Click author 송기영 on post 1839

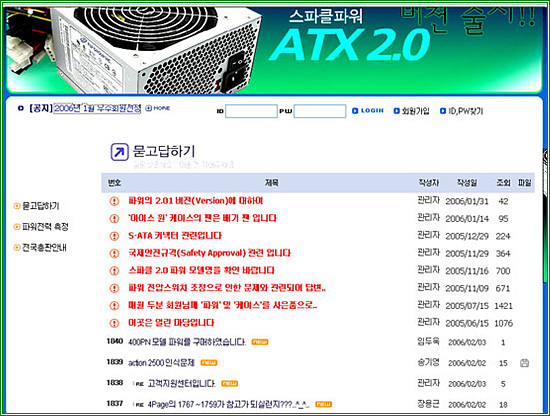(428, 362)
